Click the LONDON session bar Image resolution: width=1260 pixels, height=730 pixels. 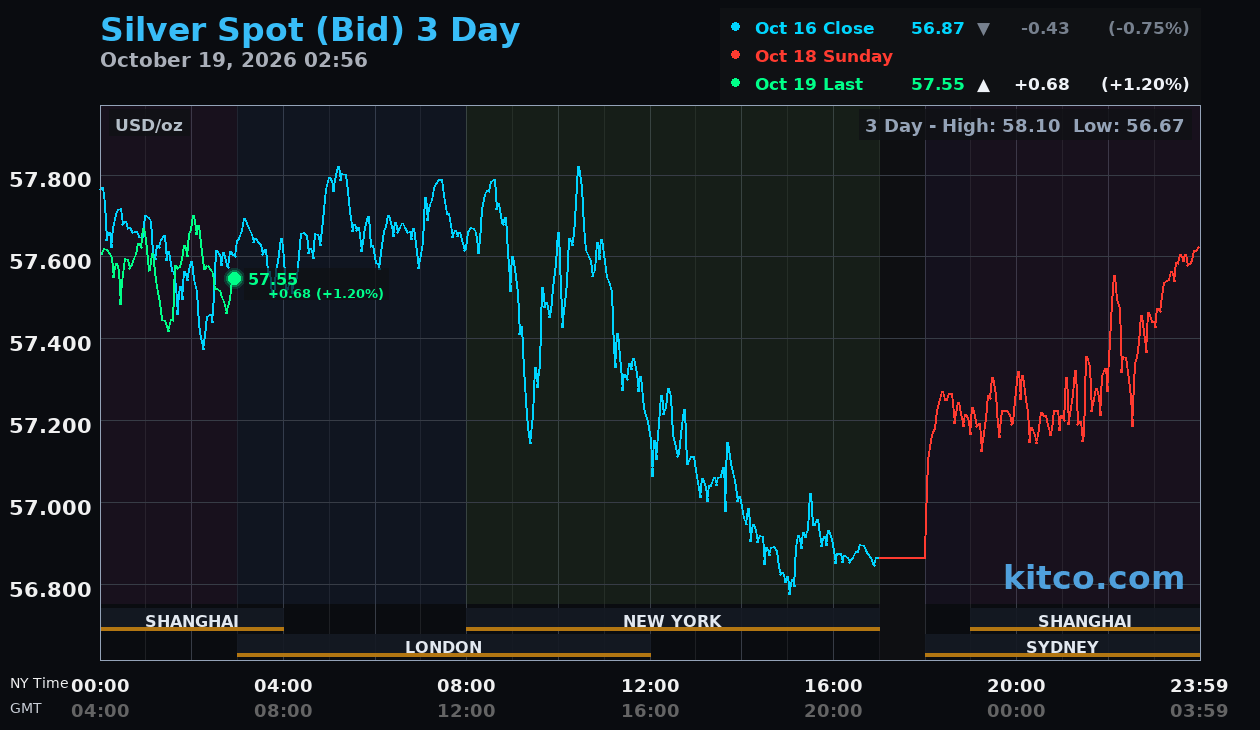(444, 646)
